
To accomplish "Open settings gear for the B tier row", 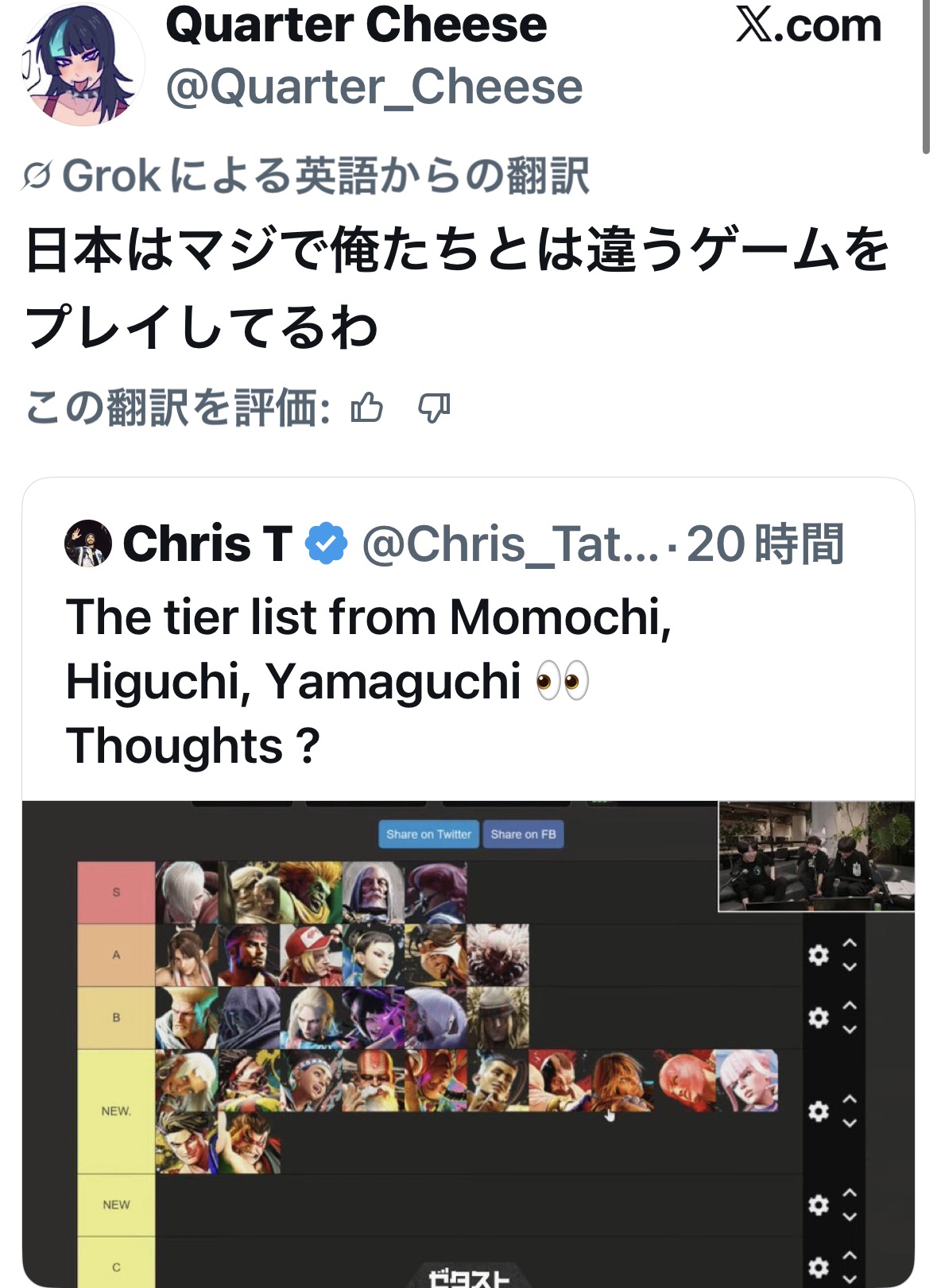I will click(x=818, y=1017).
